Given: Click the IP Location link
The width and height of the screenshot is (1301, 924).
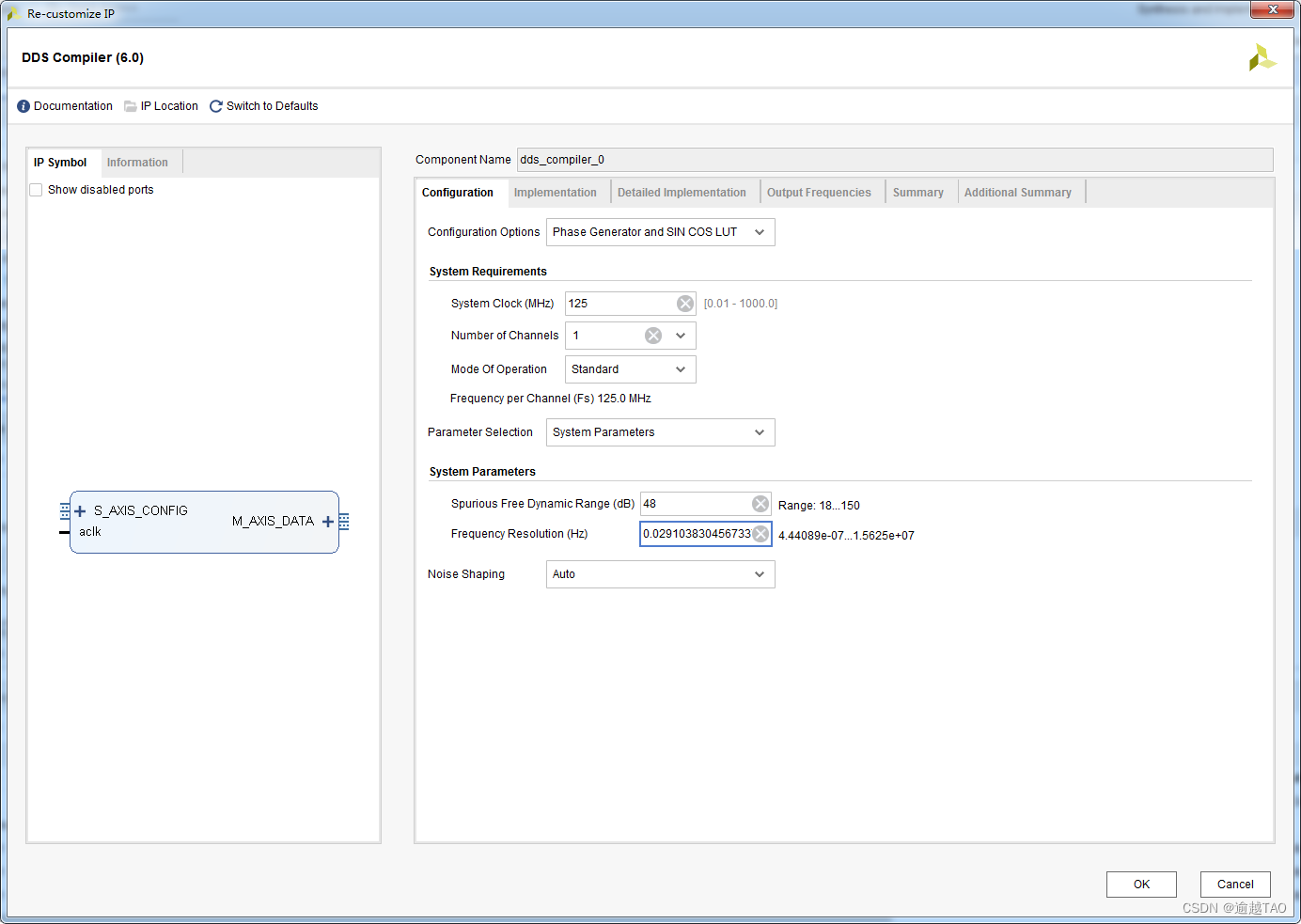Looking at the screenshot, I should pos(169,106).
